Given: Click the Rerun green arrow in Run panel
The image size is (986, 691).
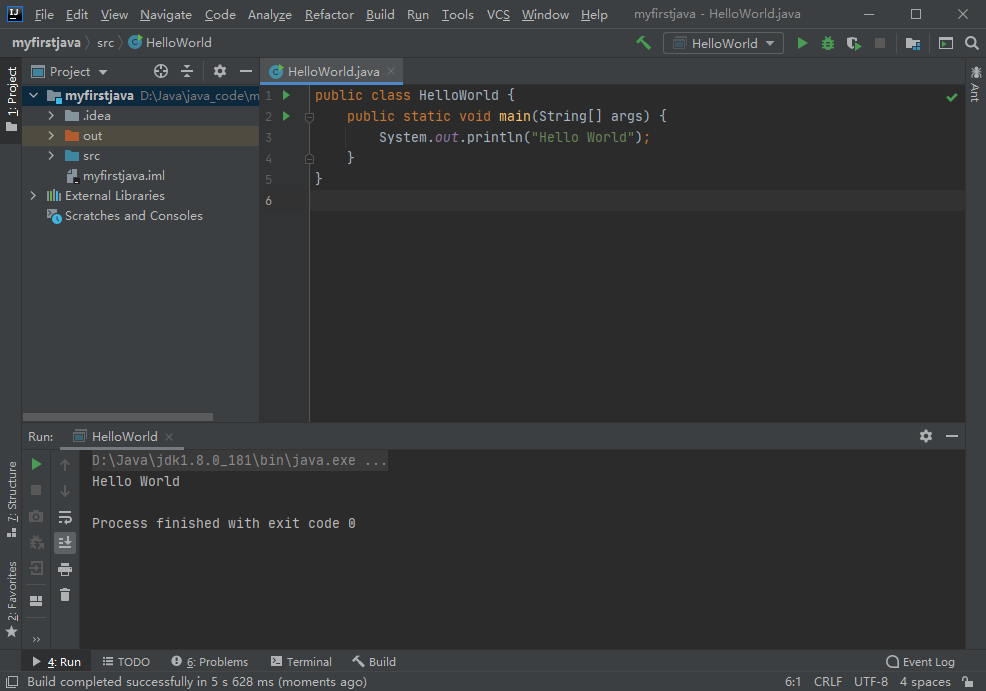Looking at the screenshot, I should (36, 464).
